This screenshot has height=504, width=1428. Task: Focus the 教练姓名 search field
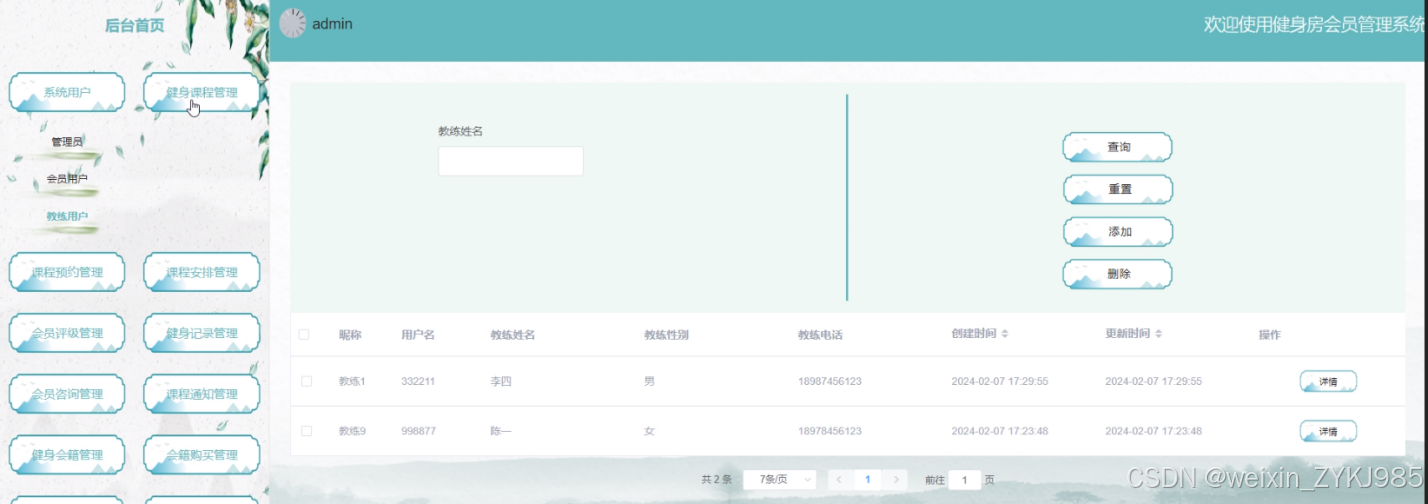coord(510,161)
